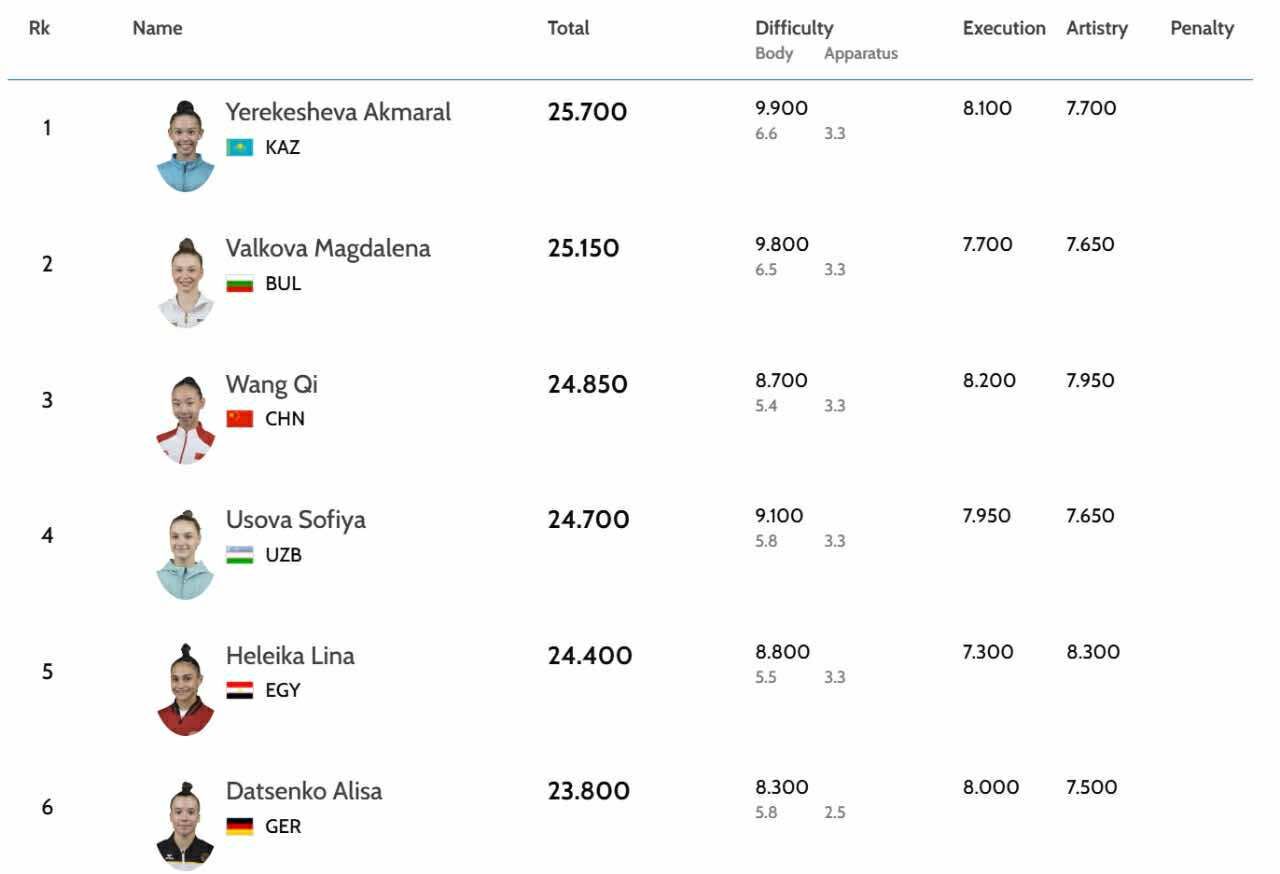
Task: Open Usova Sofiya's name link
Action: click(x=295, y=520)
